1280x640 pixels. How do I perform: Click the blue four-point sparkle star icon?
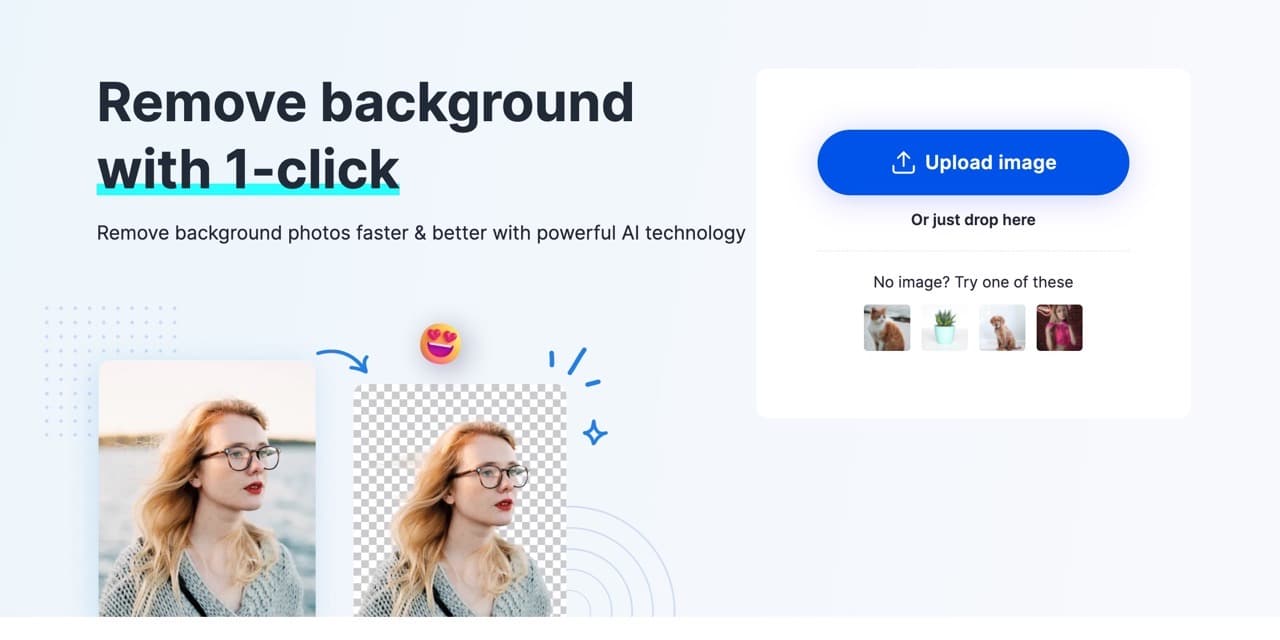coord(595,432)
